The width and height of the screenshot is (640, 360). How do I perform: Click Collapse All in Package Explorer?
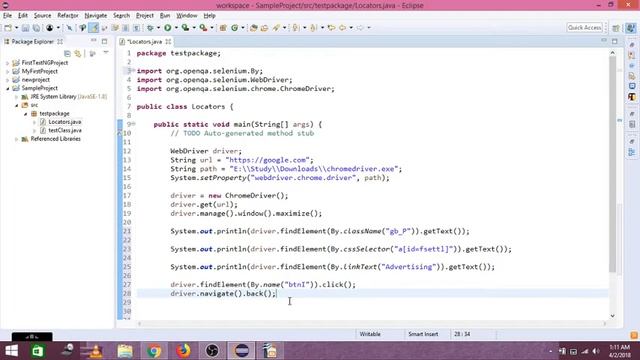[67, 53]
